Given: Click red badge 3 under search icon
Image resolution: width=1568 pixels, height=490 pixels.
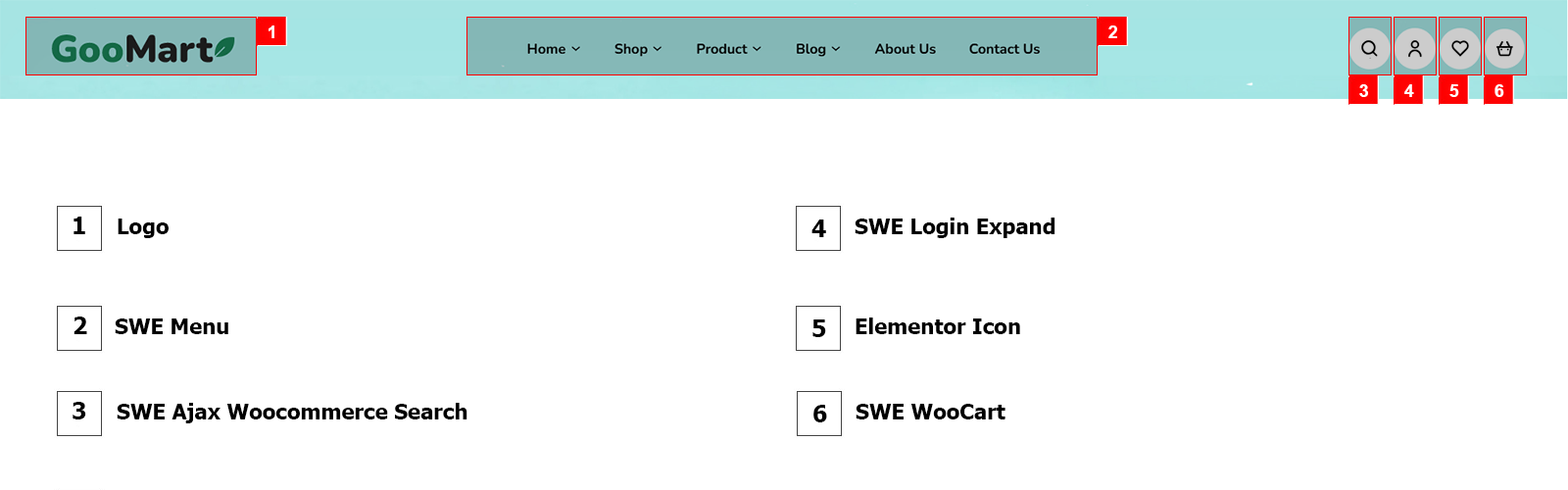Looking at the screenshot, I should (x=1363, y=90).
